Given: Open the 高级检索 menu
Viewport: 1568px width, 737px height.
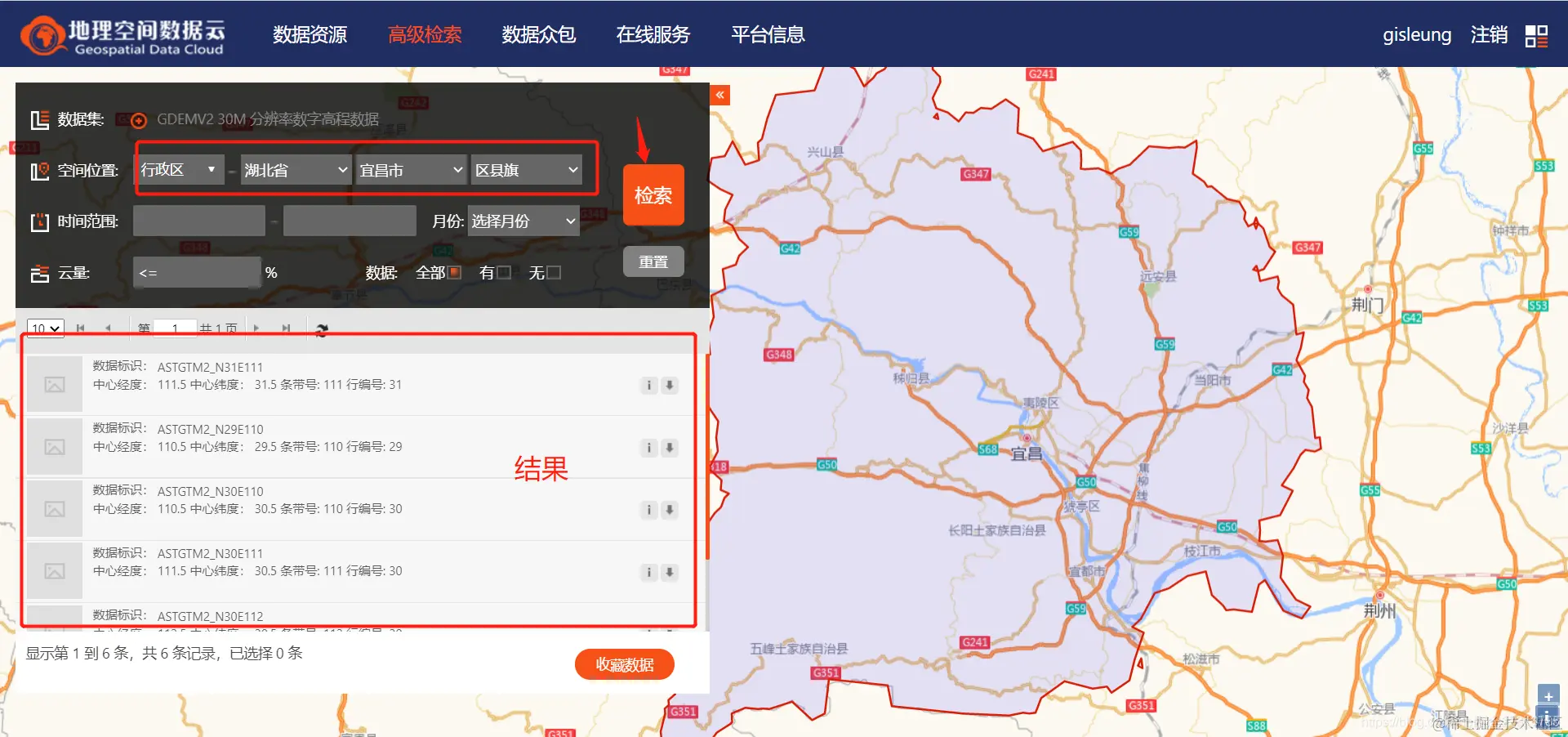Looking at the screenshot, I should pyautogui.click(x=425, y=34).
